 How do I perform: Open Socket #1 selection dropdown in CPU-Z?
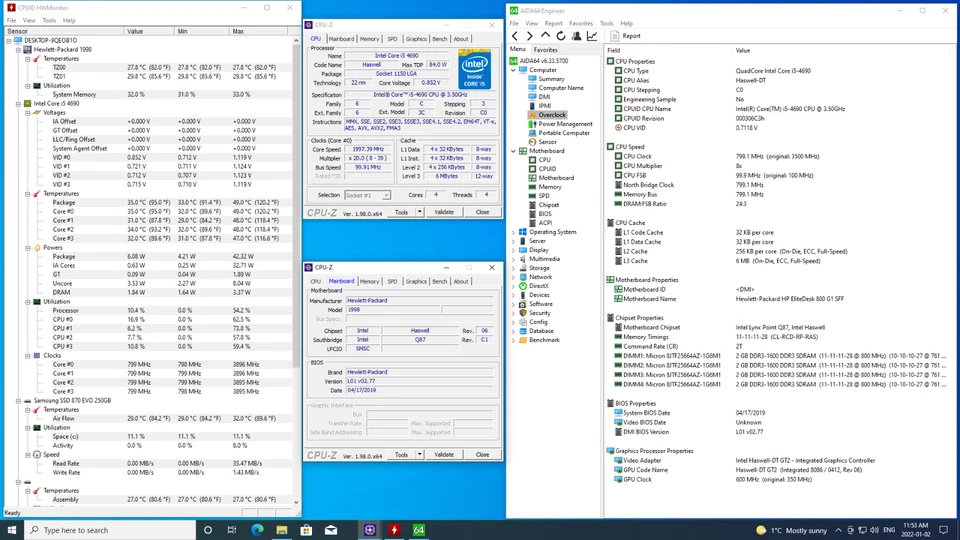pyautogui.click(x=386, y=195)
